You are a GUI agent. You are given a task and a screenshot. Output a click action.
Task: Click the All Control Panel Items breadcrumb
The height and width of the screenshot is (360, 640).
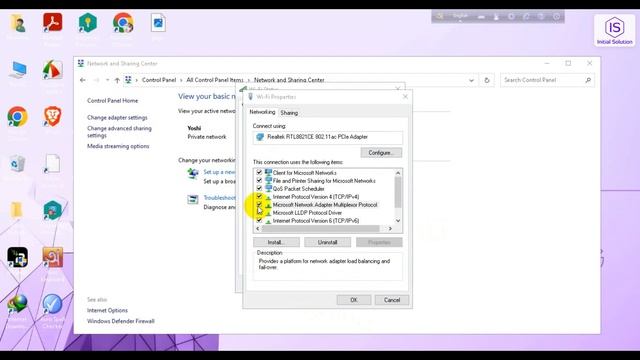tap(215, 80)
